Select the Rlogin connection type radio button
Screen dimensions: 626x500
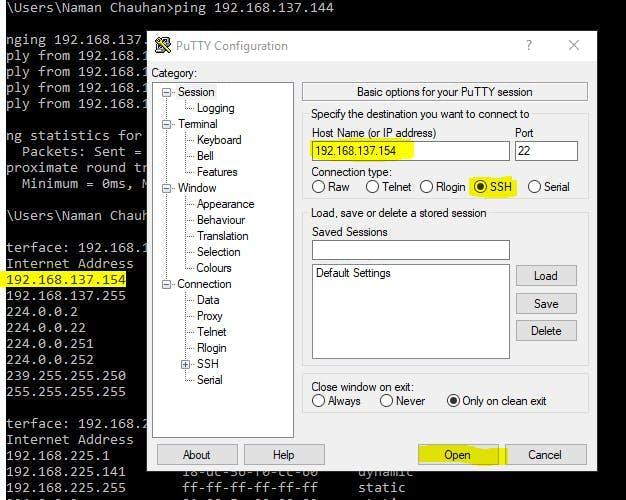(426, 187)
